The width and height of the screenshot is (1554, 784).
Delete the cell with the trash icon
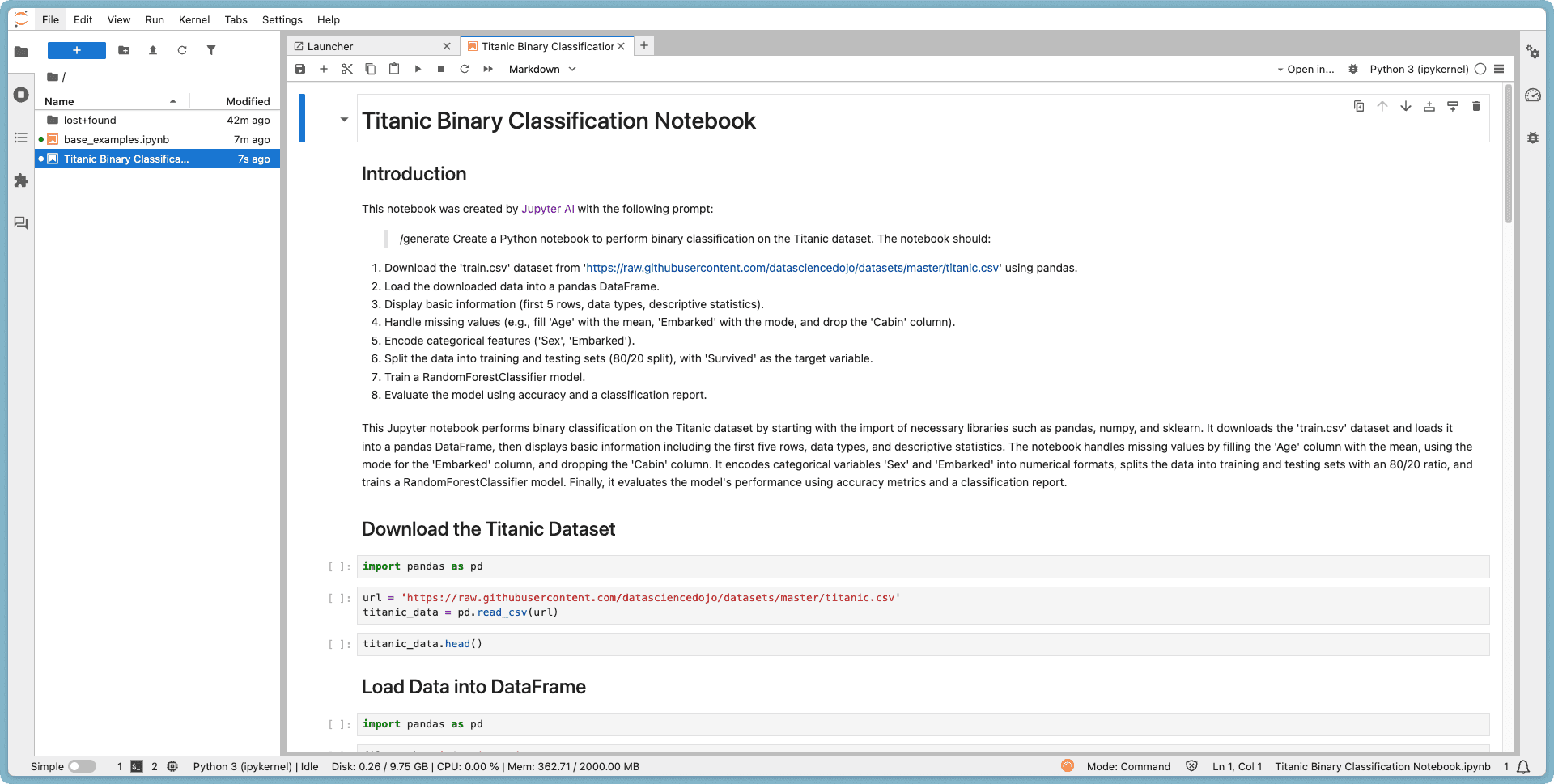click(x=1476, y=106)
